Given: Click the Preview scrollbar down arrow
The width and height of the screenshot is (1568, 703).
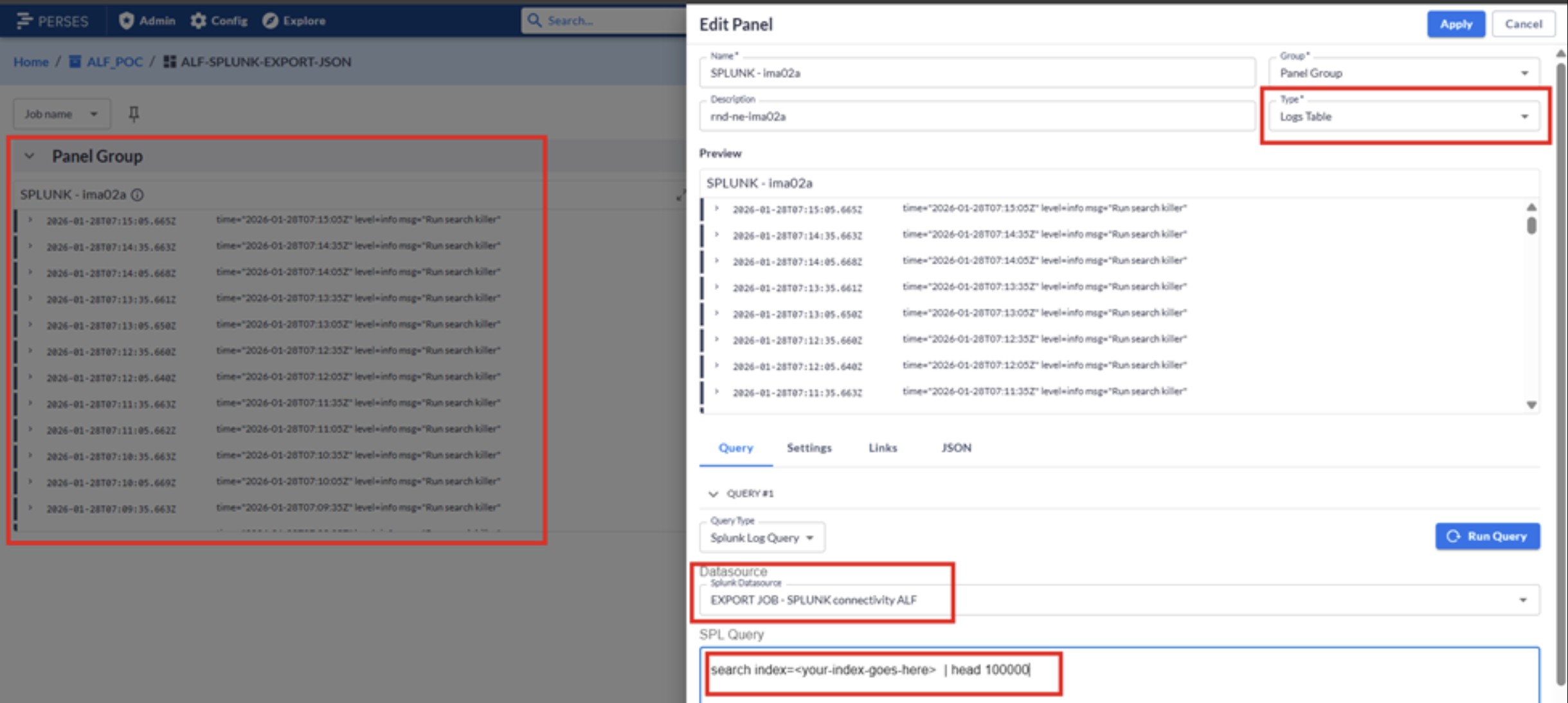Looking at the screenshot, I should pyautogui.click(x=1531, y=405).
